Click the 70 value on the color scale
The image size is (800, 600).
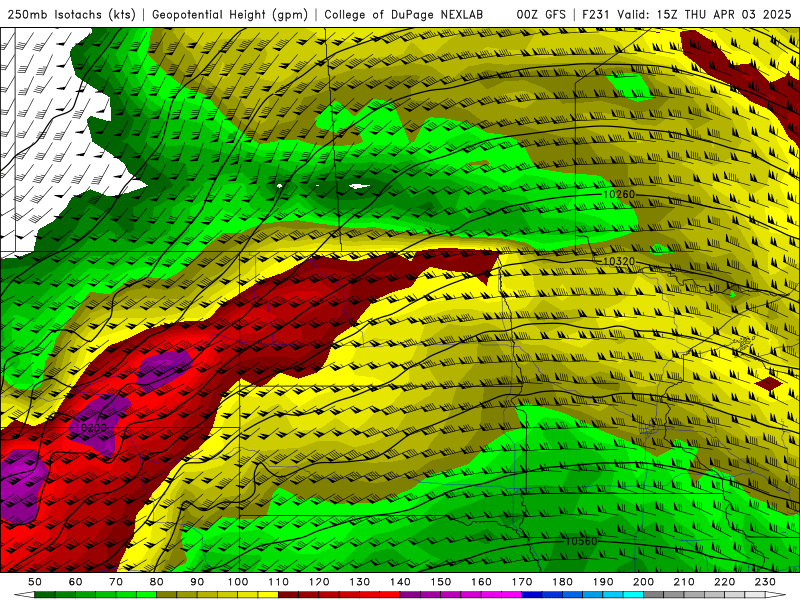(x=116, y=582)
